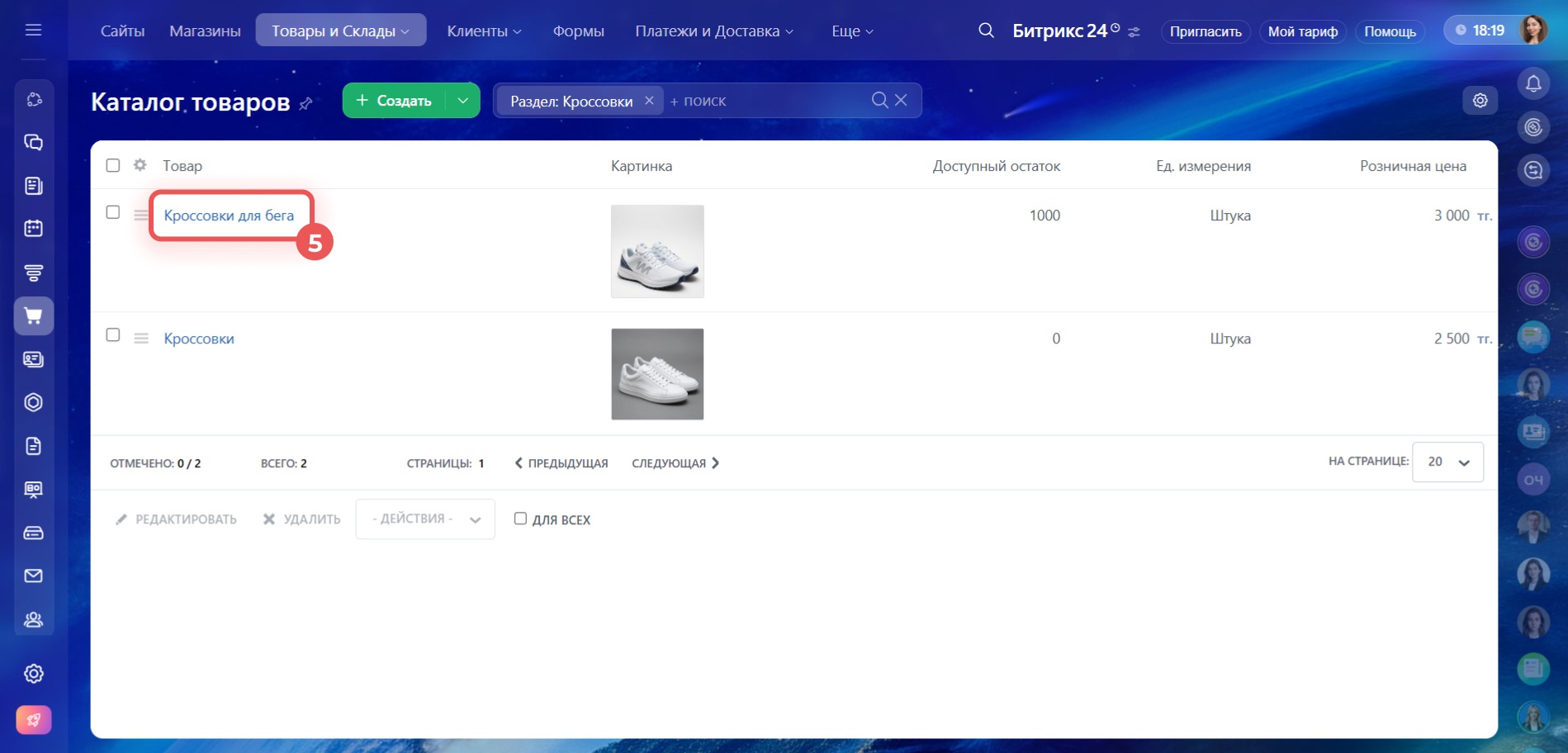Screen dimensions: 1568x753
Task: Pin the Каталог товаров page
Action: [306, 103]
